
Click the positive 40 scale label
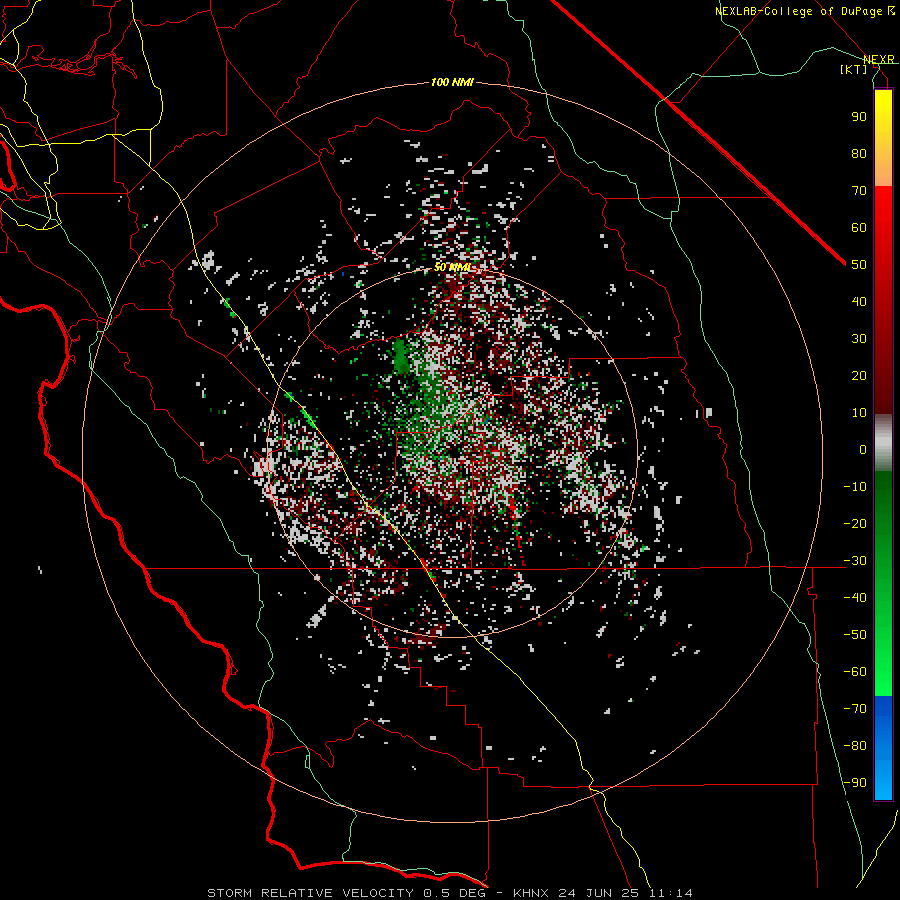click(x=859, y=301)
